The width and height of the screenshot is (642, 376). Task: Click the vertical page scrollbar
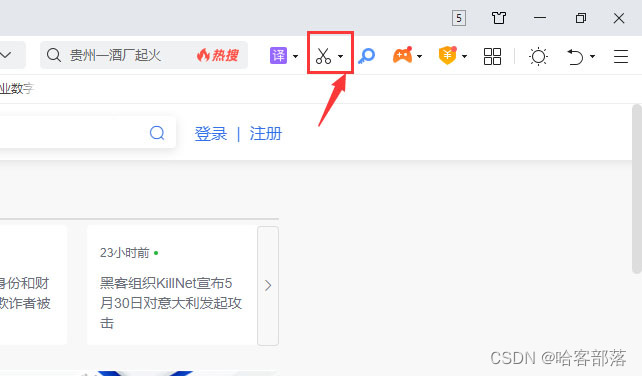click(x=637, y=188)
